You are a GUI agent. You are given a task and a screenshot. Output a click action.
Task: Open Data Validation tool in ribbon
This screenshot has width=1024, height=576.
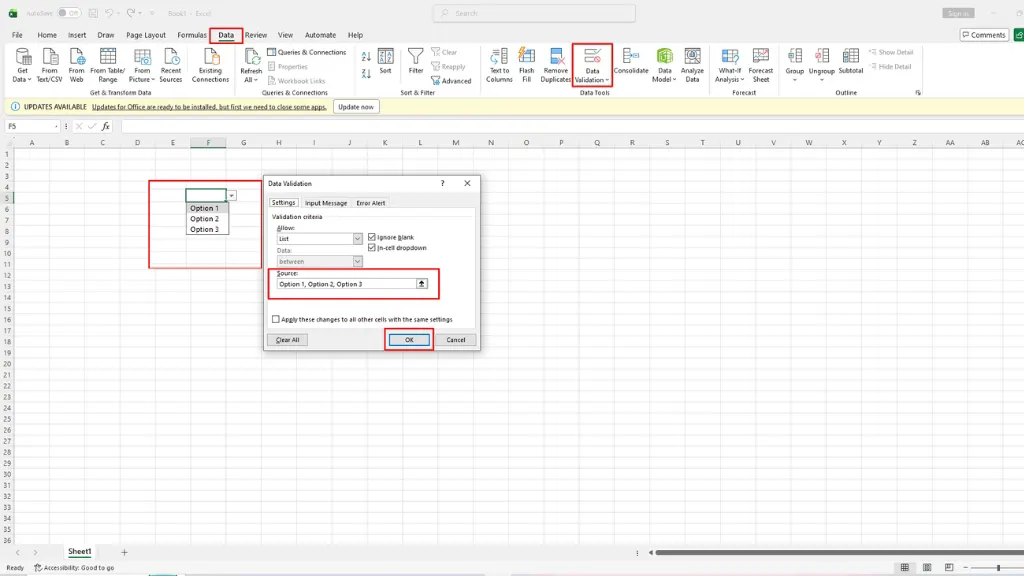click(592, 65)
